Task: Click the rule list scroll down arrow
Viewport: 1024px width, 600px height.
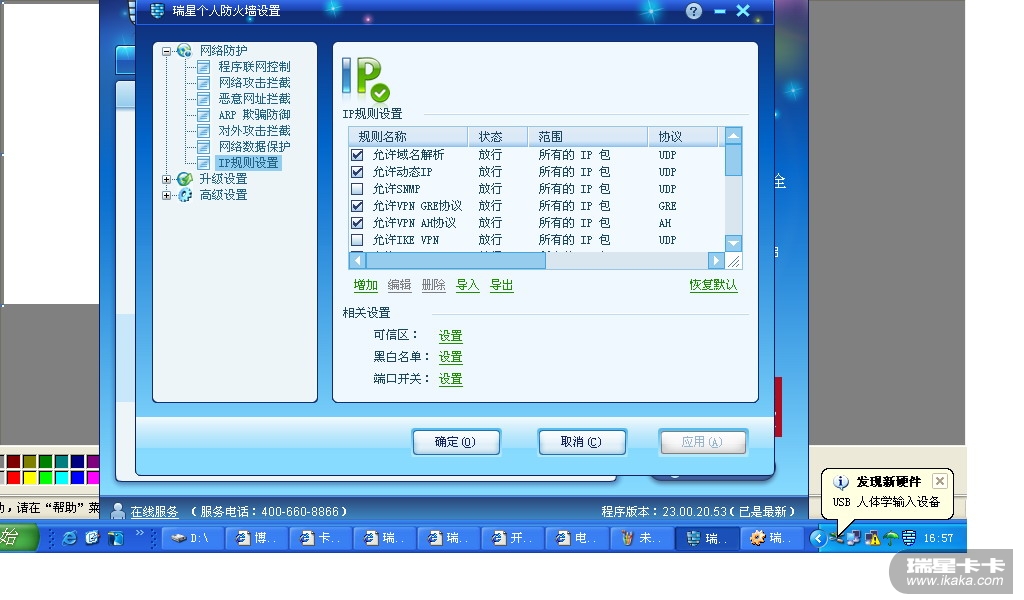Action: coord(733,243)
